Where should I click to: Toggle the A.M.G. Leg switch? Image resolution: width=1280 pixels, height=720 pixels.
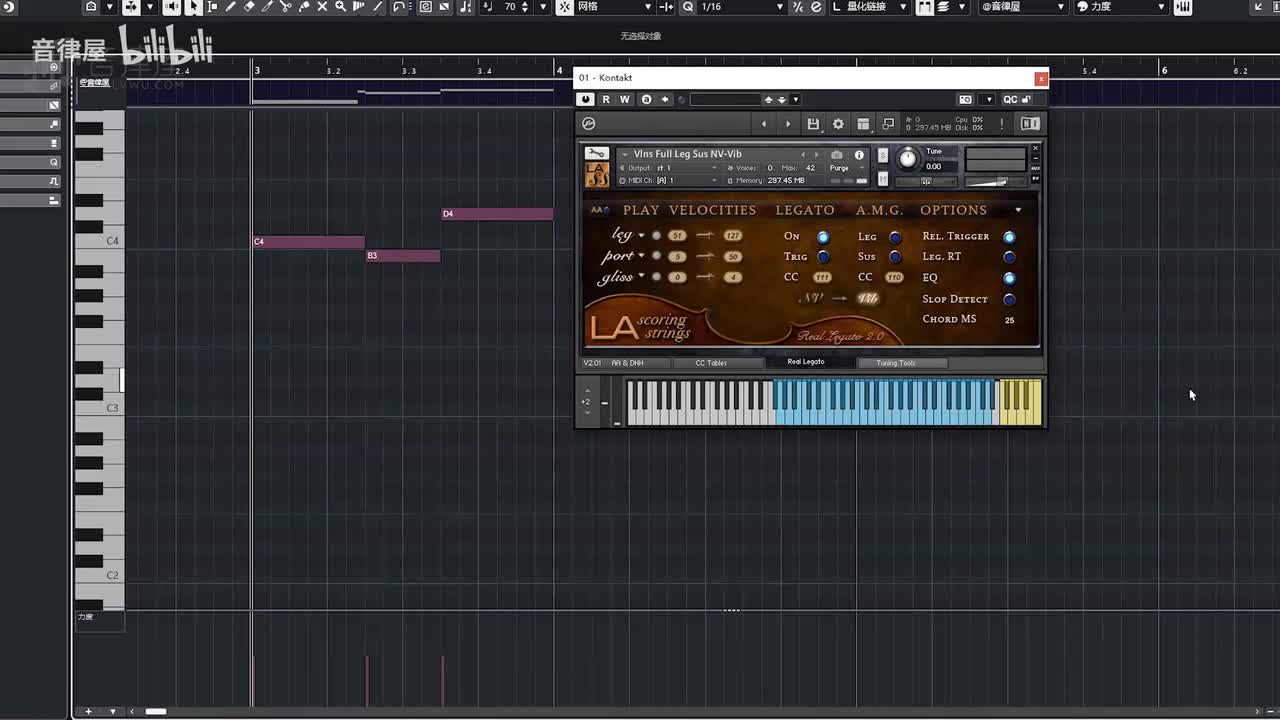click(x=895, y=237)
